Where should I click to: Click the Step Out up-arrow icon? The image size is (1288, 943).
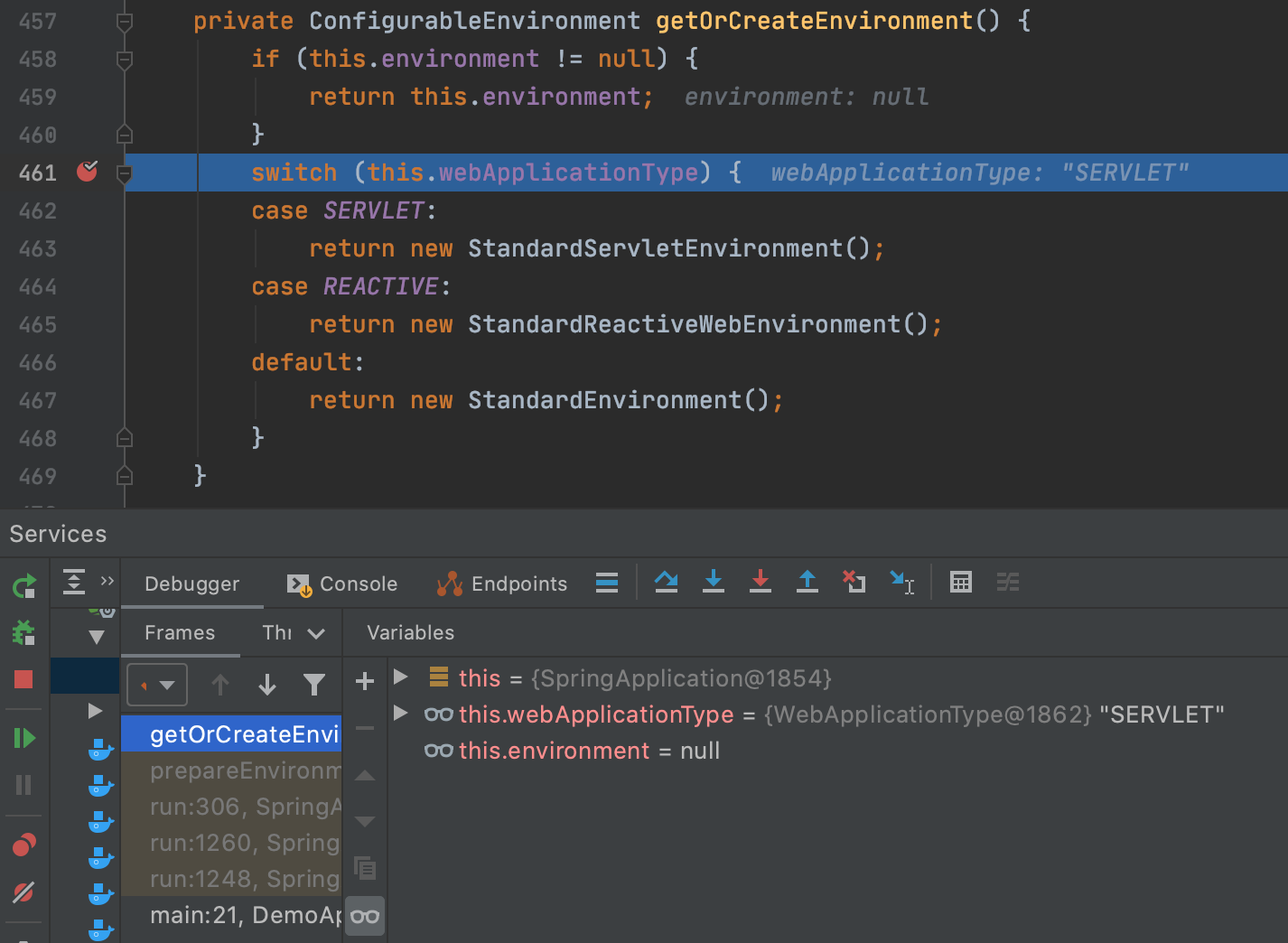click(807, 582)
